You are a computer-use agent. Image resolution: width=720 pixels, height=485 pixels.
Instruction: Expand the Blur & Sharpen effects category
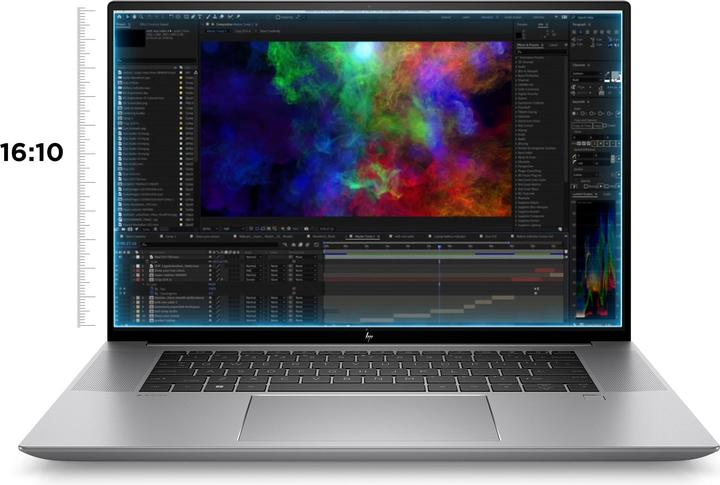point(527,71)
